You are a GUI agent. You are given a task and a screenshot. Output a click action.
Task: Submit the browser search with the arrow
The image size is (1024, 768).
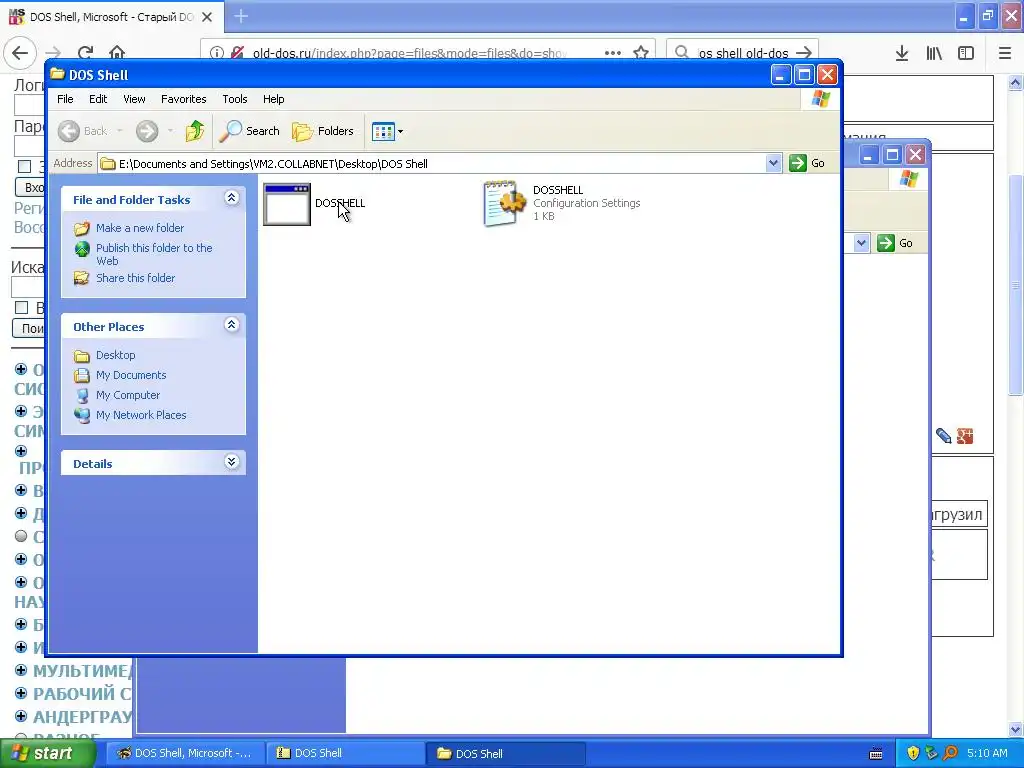805,52
